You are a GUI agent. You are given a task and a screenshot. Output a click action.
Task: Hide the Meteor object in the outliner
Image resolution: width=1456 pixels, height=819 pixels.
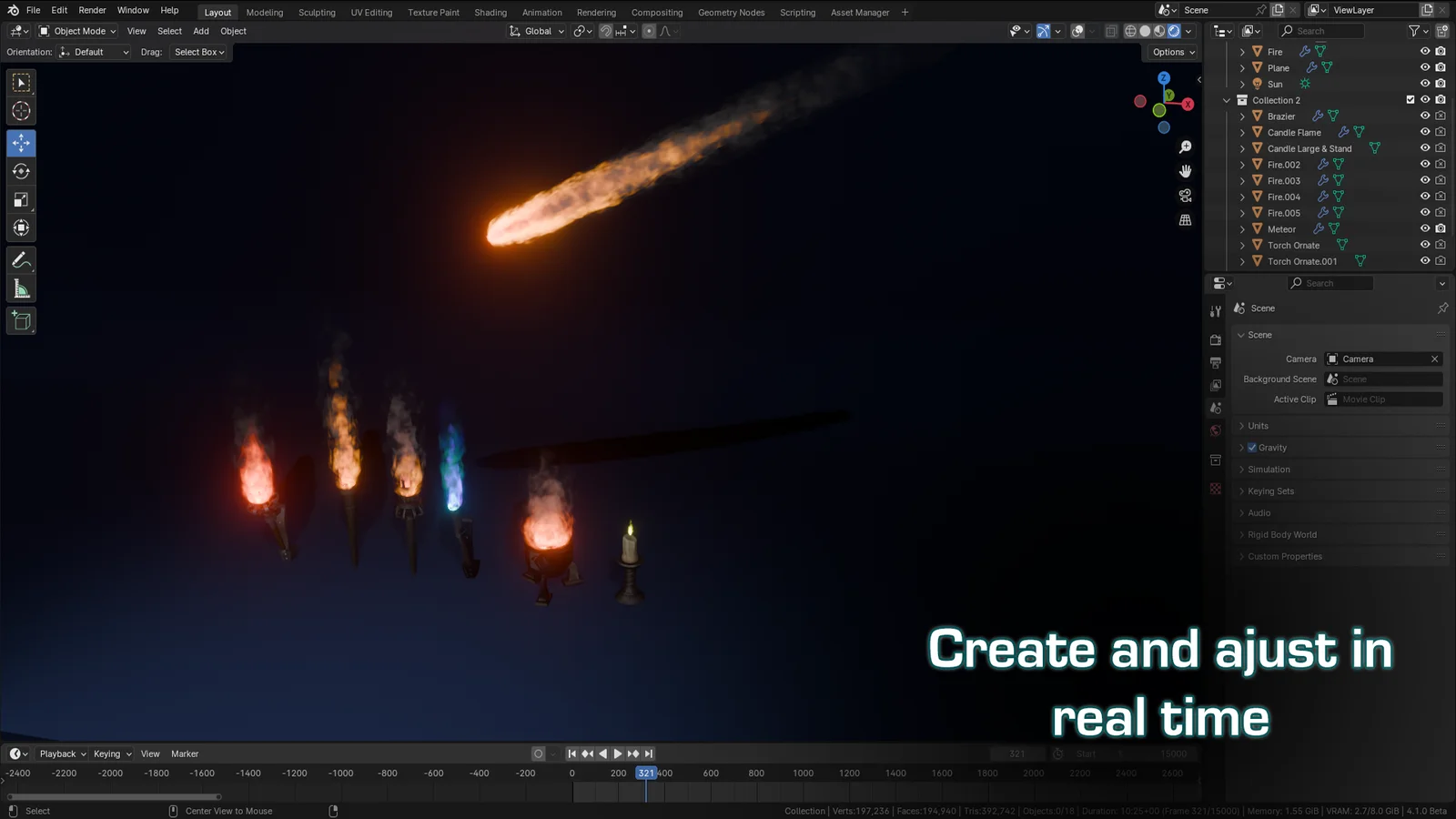[x=1424, y=228]
